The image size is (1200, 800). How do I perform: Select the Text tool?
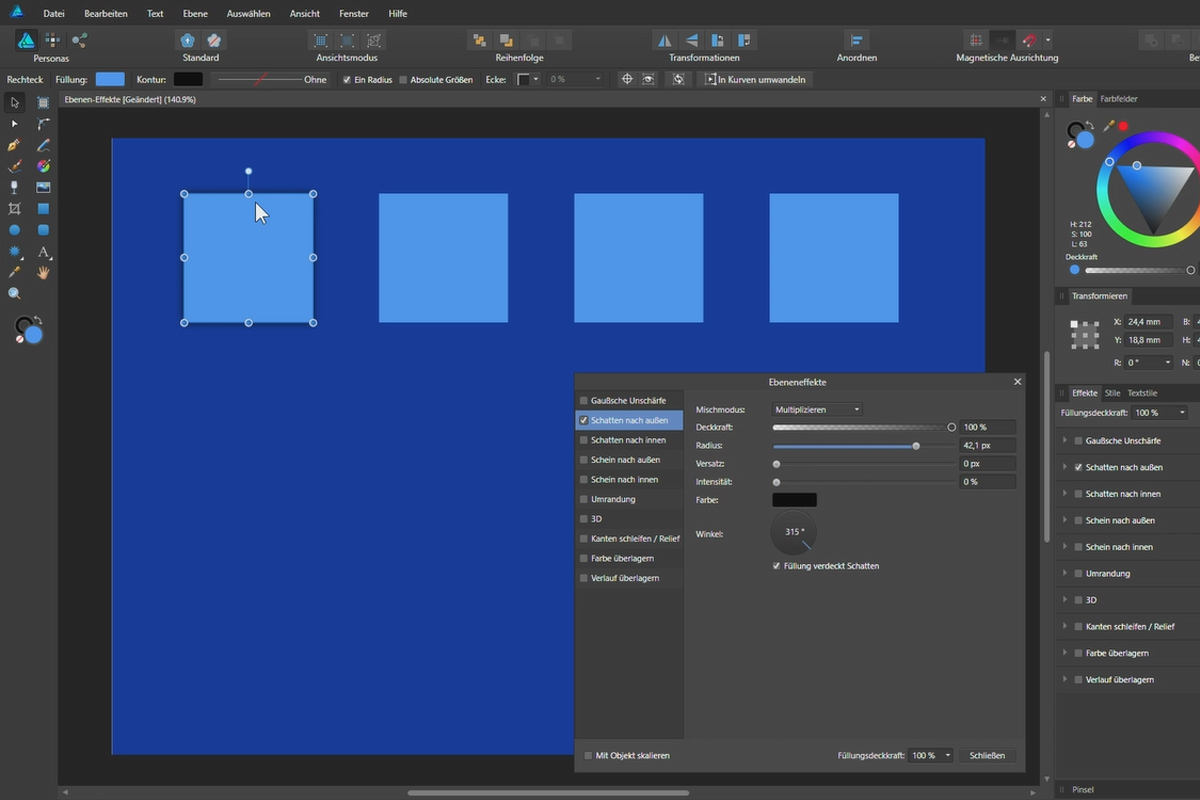(x=42, y=252)
